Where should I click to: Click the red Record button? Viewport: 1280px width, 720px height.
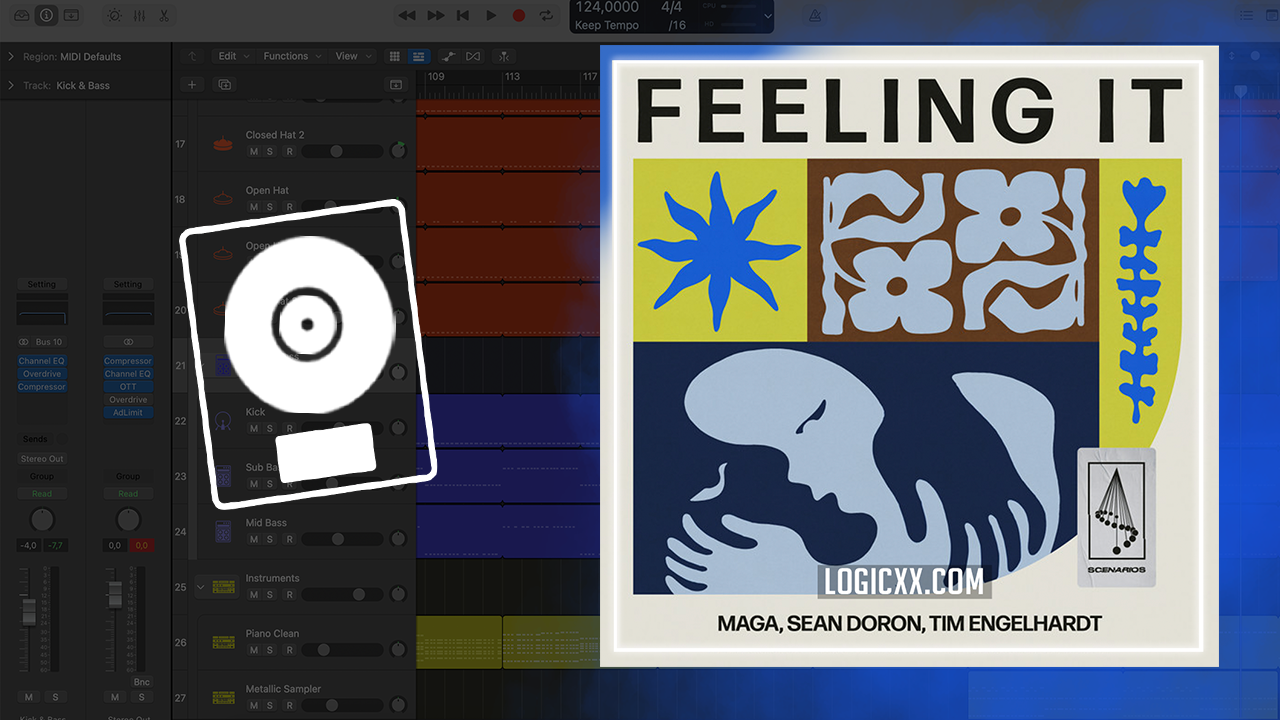(519, 15)
